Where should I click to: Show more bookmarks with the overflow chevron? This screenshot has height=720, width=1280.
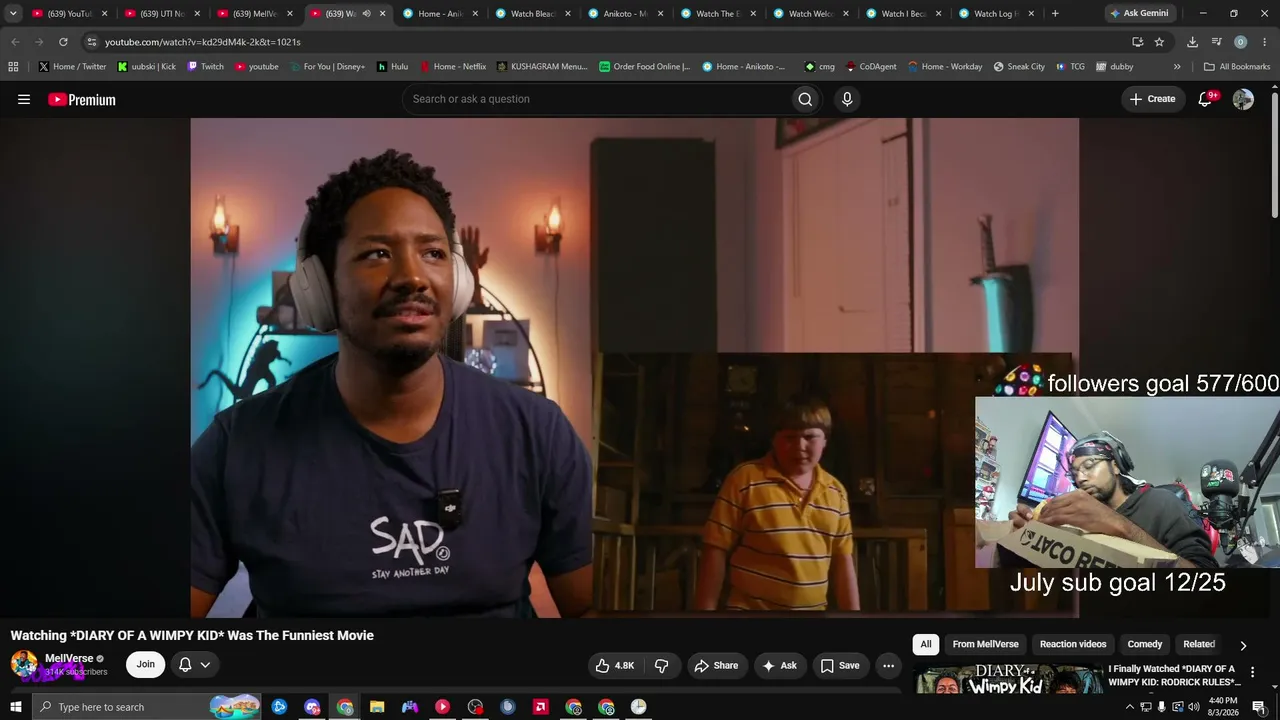pyautogui.click(x=1177, y=67)
